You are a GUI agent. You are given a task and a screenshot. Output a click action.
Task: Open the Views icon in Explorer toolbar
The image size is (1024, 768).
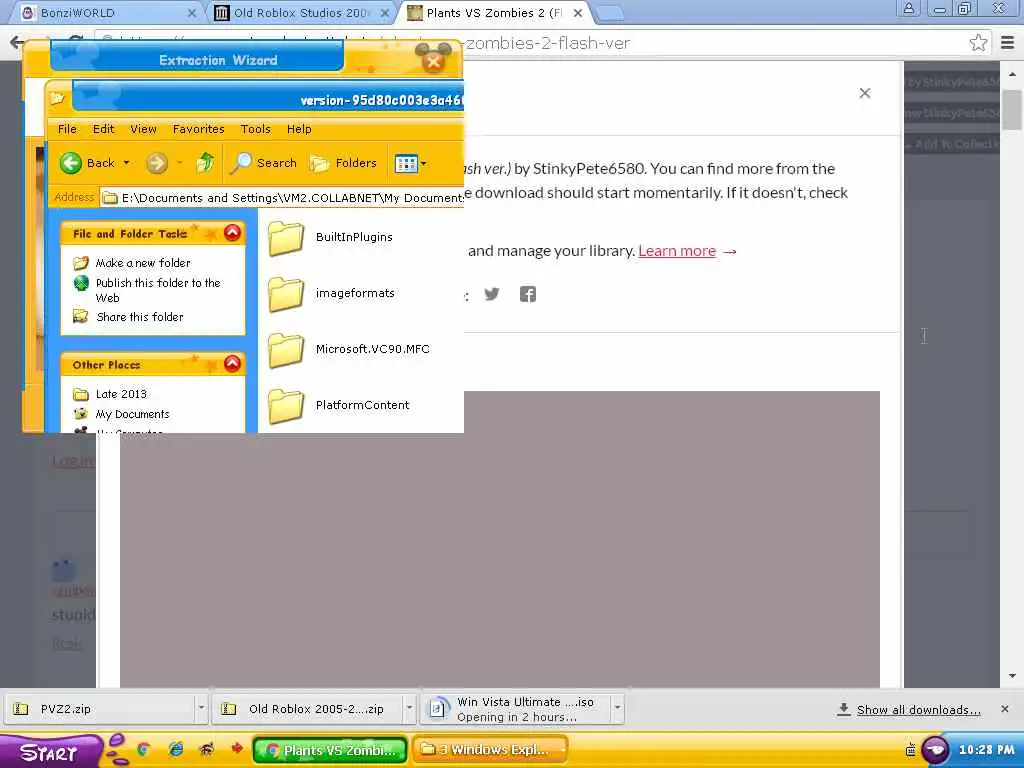406,163
